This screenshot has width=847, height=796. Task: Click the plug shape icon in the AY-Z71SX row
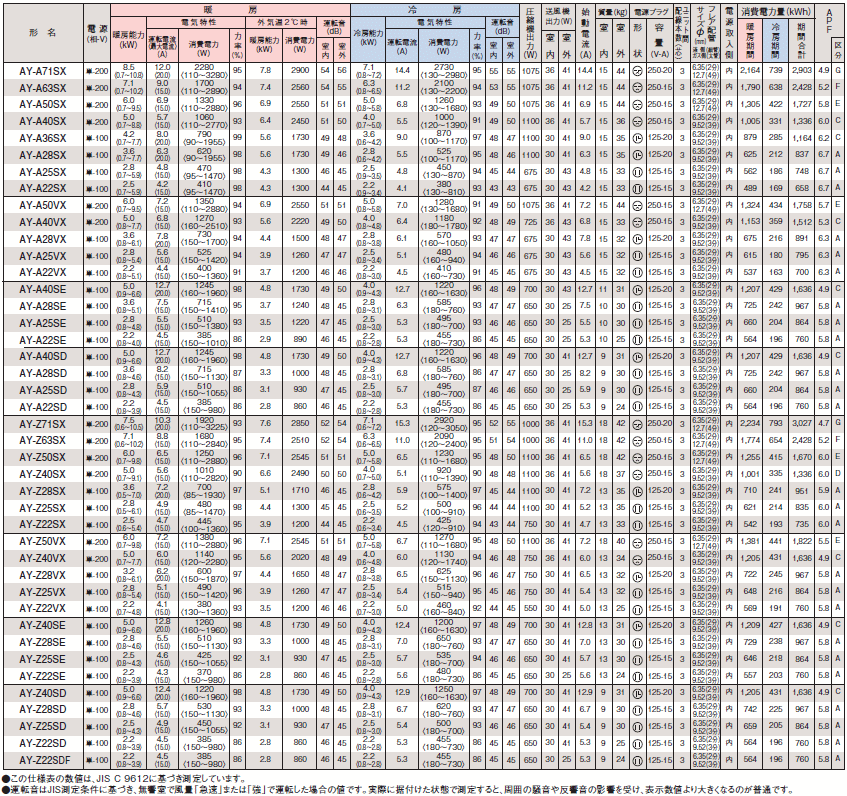click(x=637, y=424)
